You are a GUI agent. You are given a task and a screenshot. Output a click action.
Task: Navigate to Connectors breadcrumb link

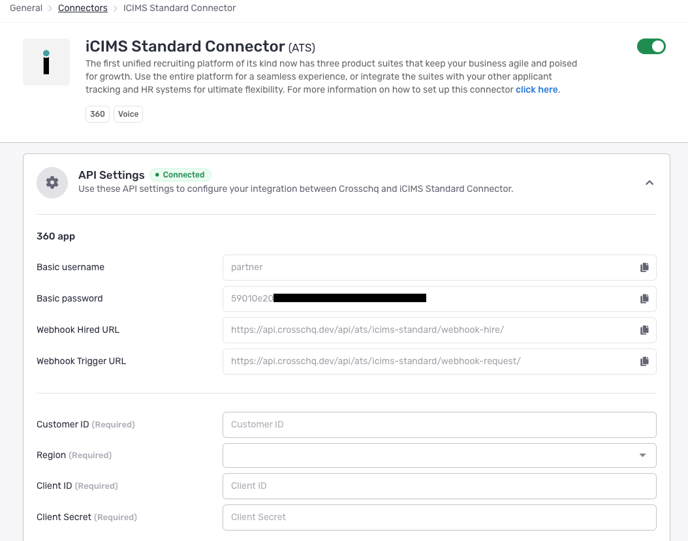(x=83, y=8)
